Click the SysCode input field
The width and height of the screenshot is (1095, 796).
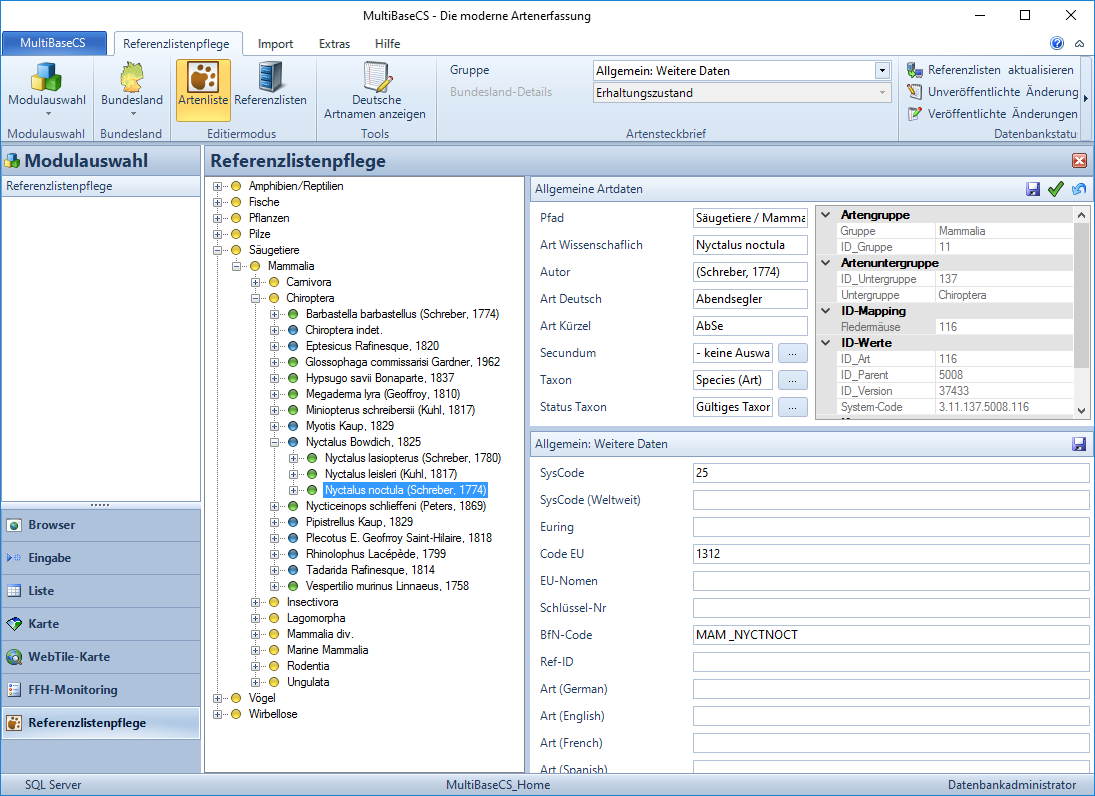[890, 473]
